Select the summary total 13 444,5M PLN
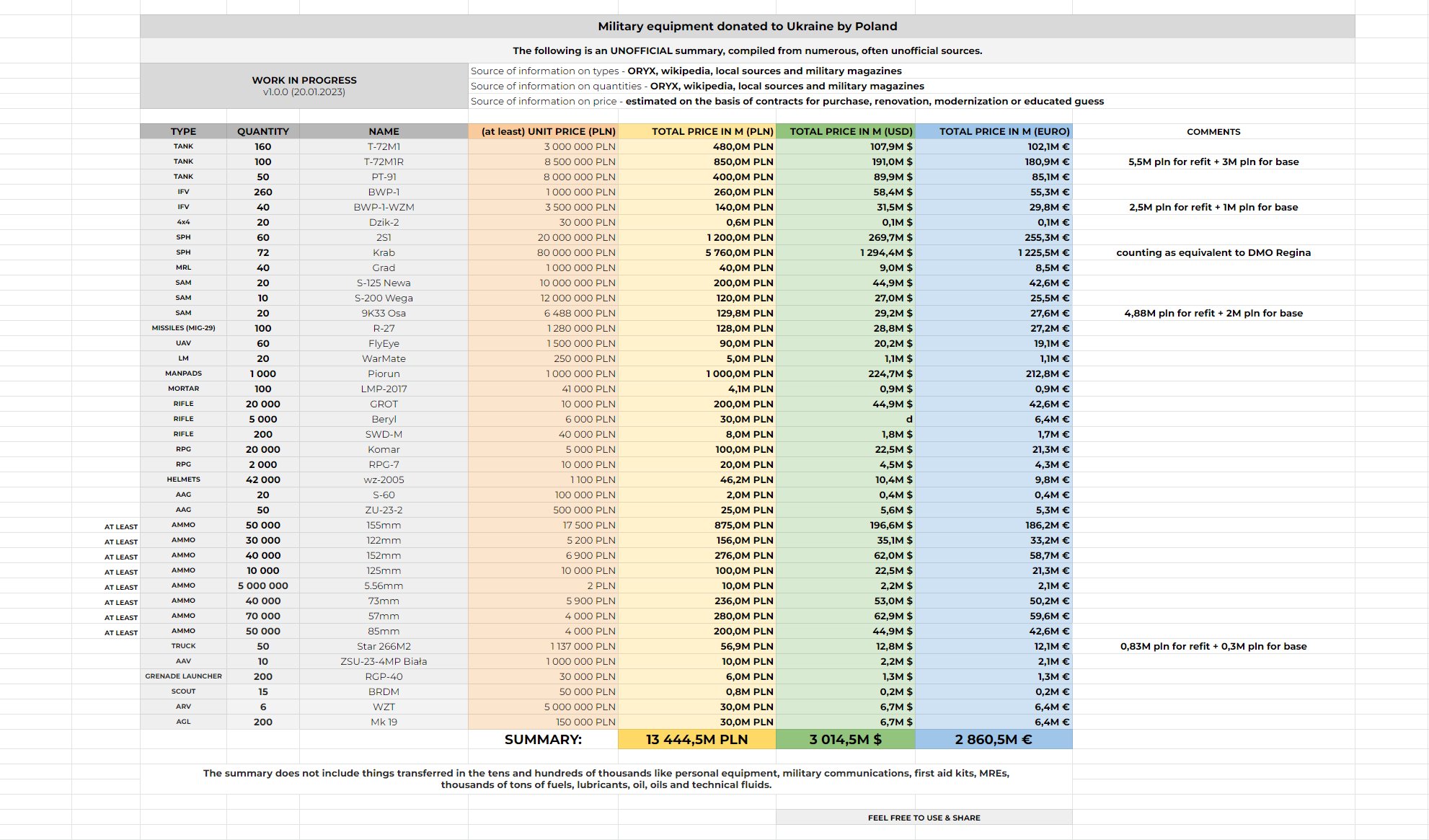1429x840 pixels. click(x=697, y=739)
